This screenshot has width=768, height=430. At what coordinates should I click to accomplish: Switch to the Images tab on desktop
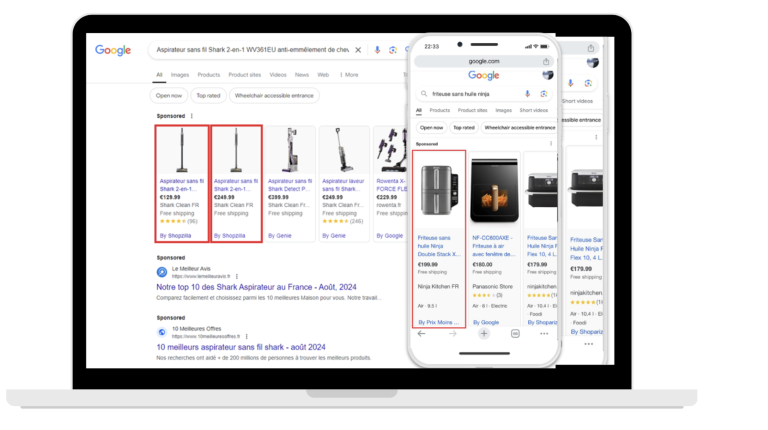point(180,75)
